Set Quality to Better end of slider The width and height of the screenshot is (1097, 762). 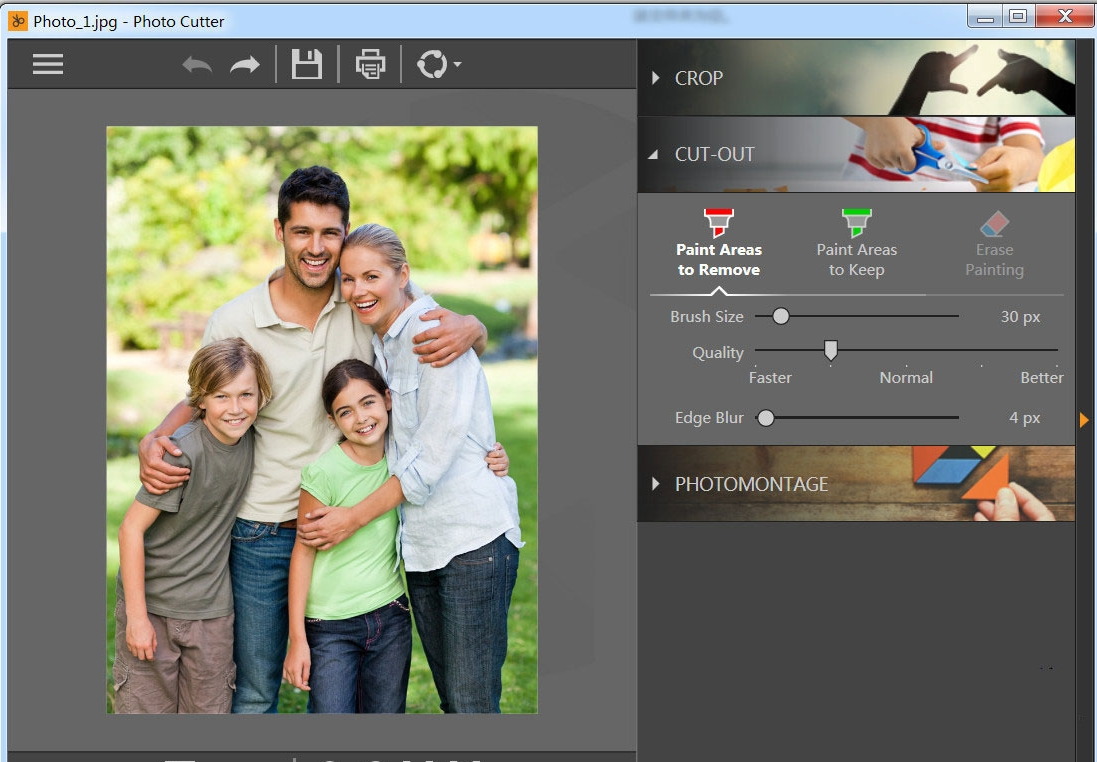pos(1055,351)
